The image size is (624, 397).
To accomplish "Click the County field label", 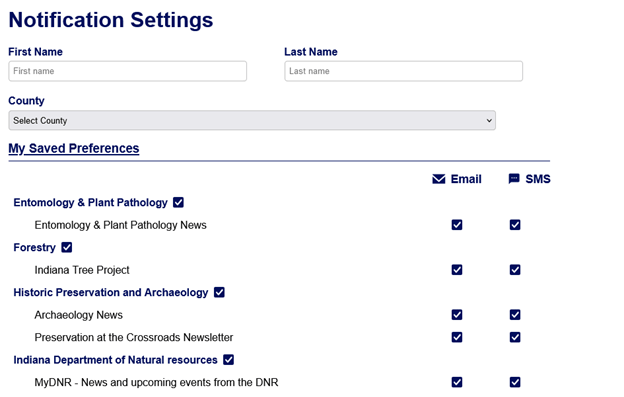I will 26,101.
